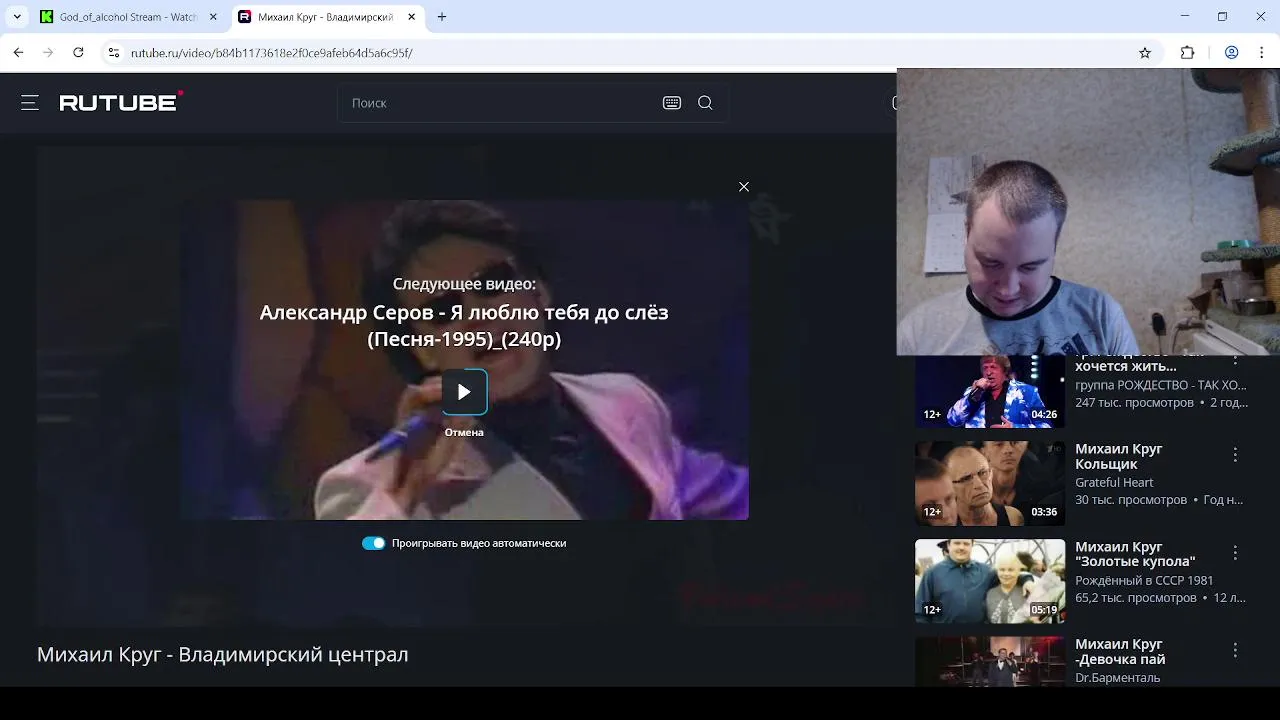Switch to God_of_alcohol Stream tab
Image resolution: width=1280 pixels, height=720 pixels.
click(128, 17)
